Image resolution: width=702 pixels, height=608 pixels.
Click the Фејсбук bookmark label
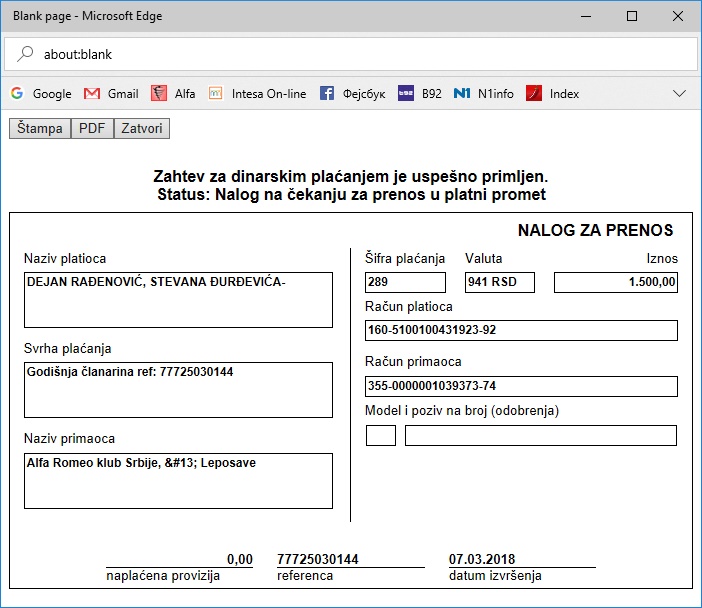click(364, 94)
